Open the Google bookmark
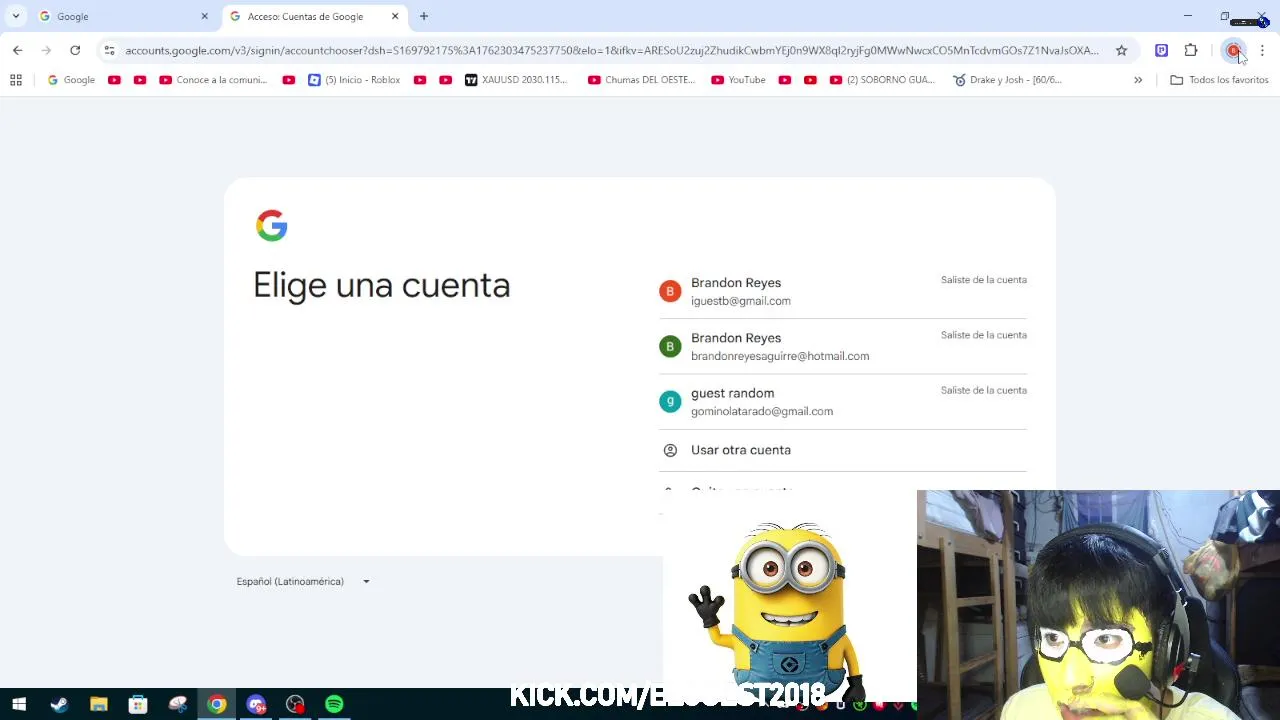 (x=71, y=80)
